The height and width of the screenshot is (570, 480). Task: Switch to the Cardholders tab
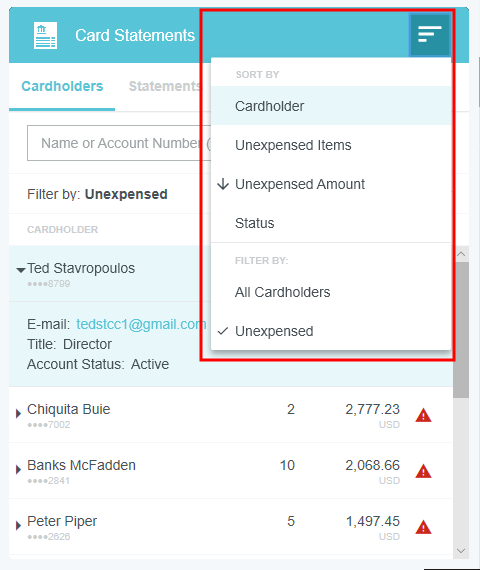[x=62, y=87]
